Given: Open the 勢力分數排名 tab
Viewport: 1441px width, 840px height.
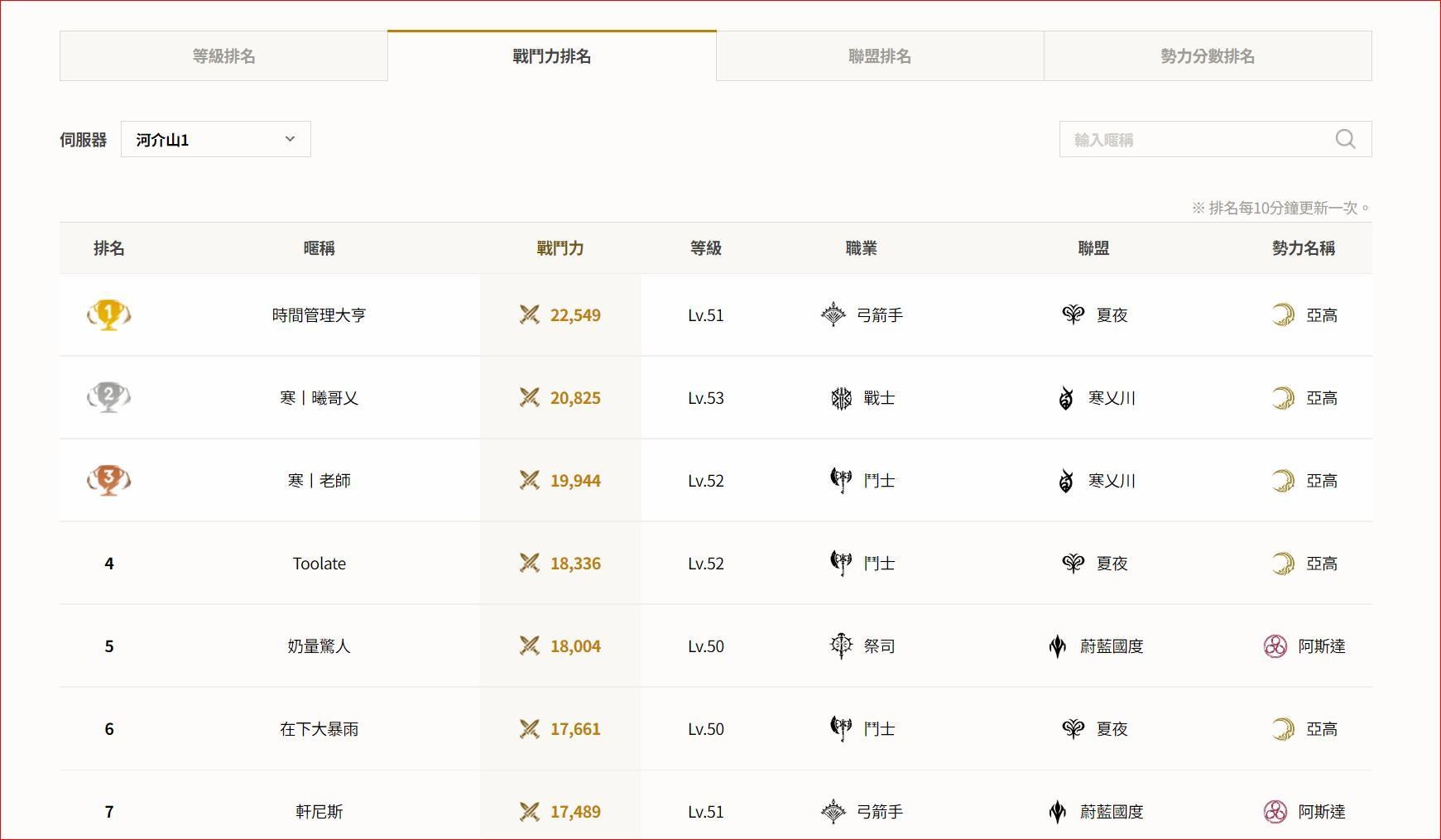Looking at the screenshot, I should pos(1208,56).
